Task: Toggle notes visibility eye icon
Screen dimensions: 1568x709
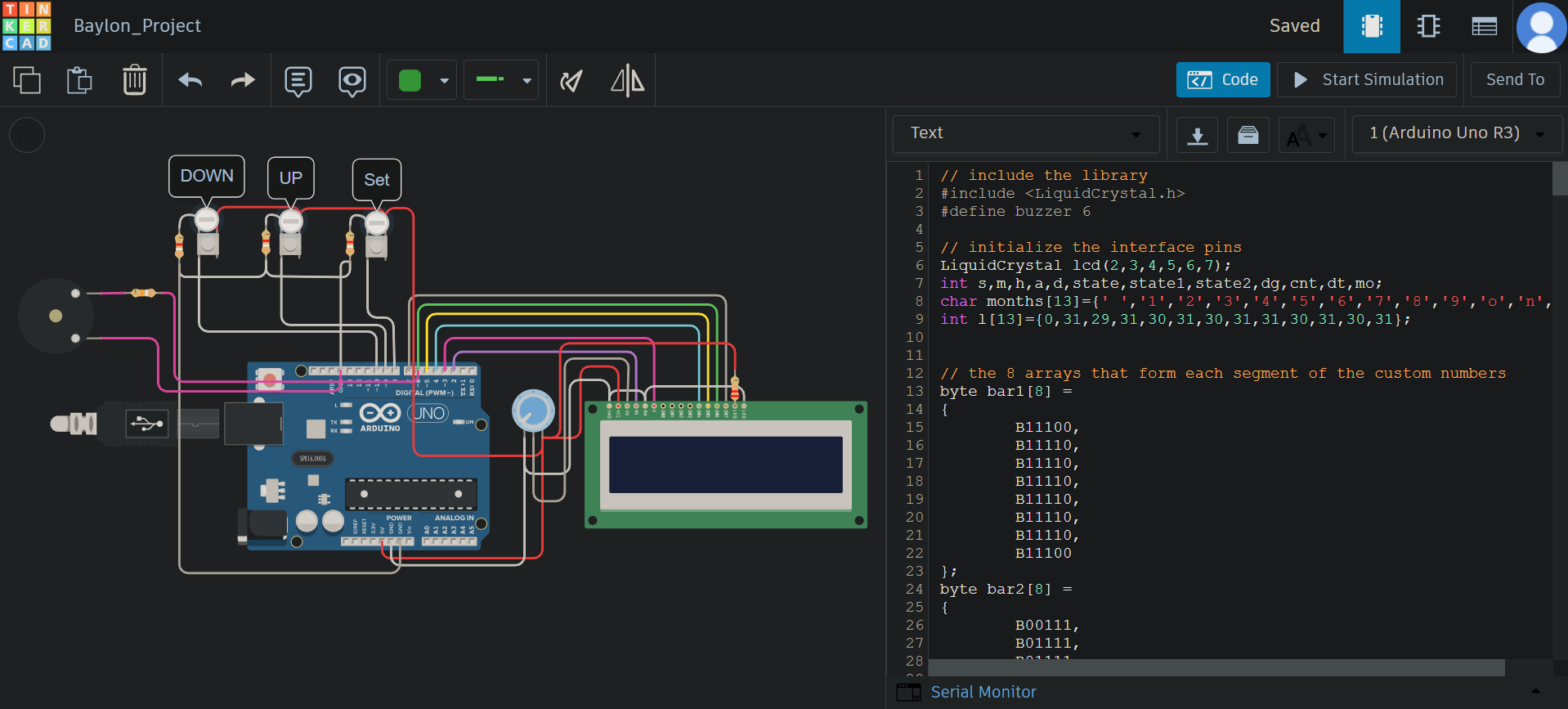Action: tap(352, 81)
